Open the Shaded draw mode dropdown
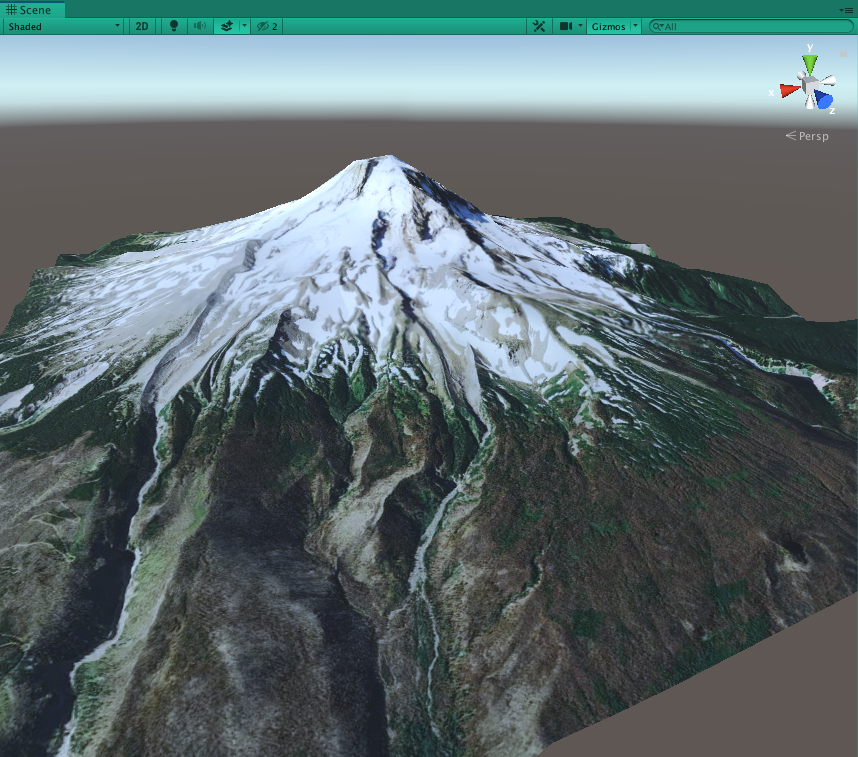The image size is (858, 757). coord(60,26)
